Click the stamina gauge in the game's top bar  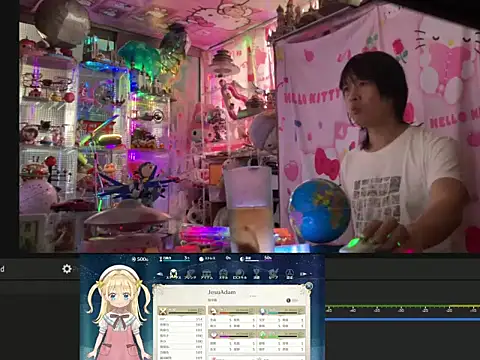tap(175, 259)
